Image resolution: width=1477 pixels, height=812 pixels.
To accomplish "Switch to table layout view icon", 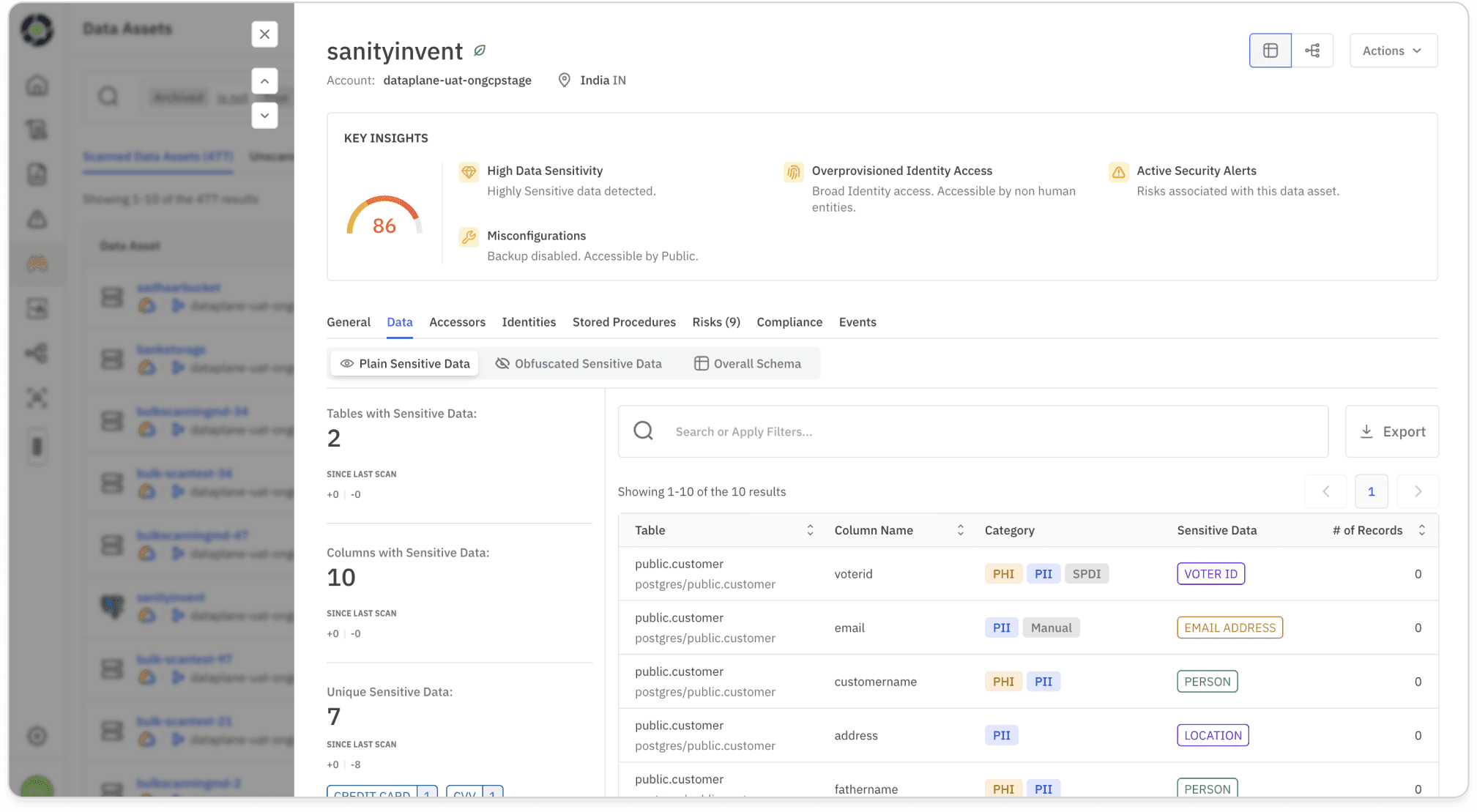I will pyautogui.click(x=1270, y=51).
